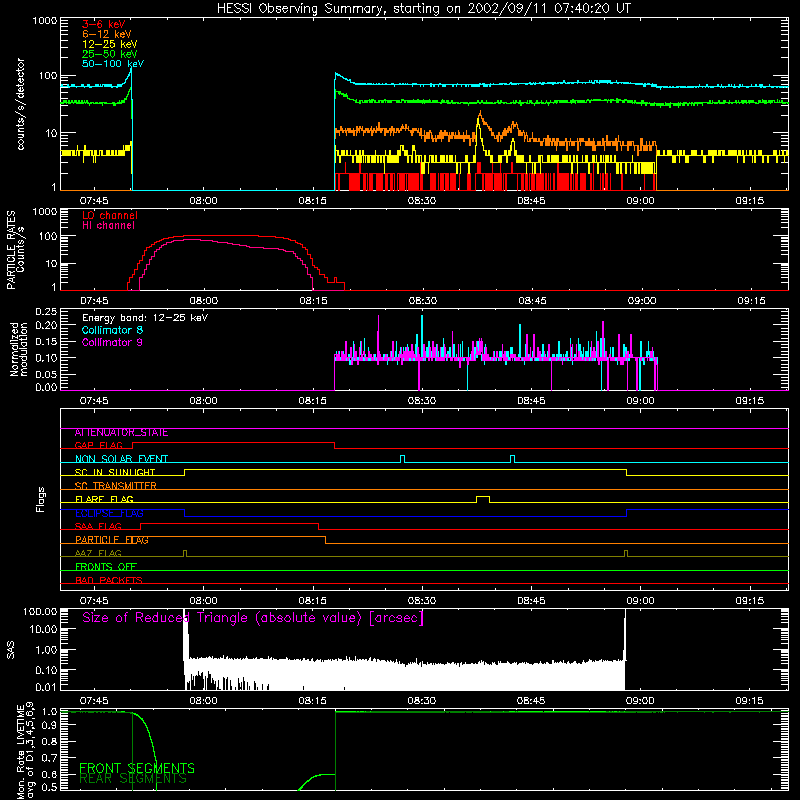The height and width of the screenshot is (800, 800).
Task: Click the SC_TRANSMITTER flag label
Action: (x=116, y=486)
